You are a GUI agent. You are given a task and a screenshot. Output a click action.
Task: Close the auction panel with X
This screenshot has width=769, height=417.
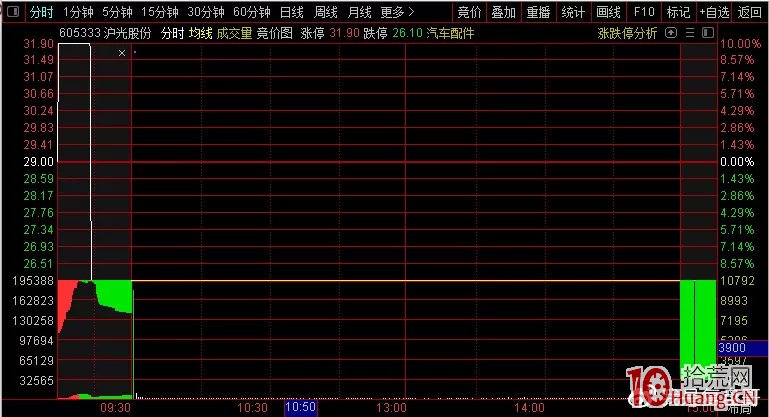point(122,53)
